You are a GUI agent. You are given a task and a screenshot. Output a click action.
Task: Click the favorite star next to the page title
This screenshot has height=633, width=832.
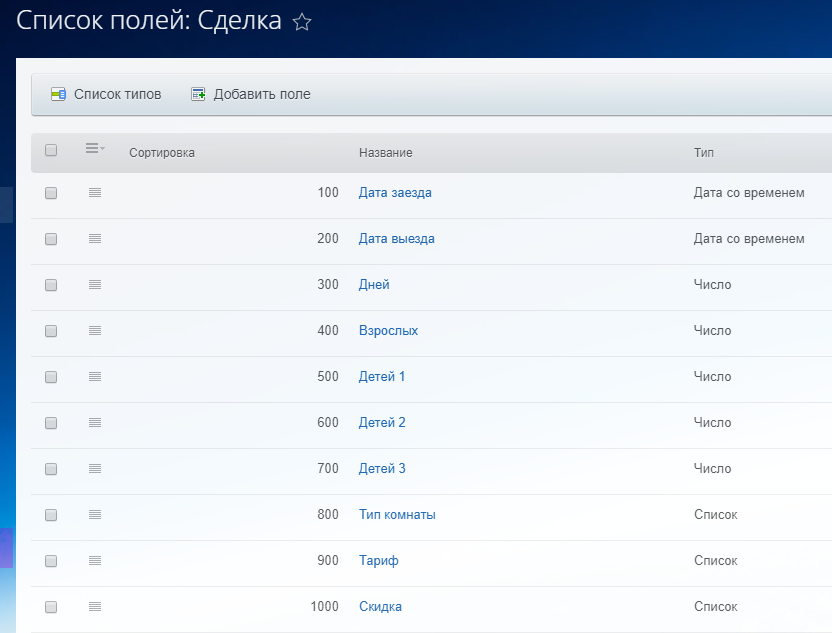tap(302, 22)
